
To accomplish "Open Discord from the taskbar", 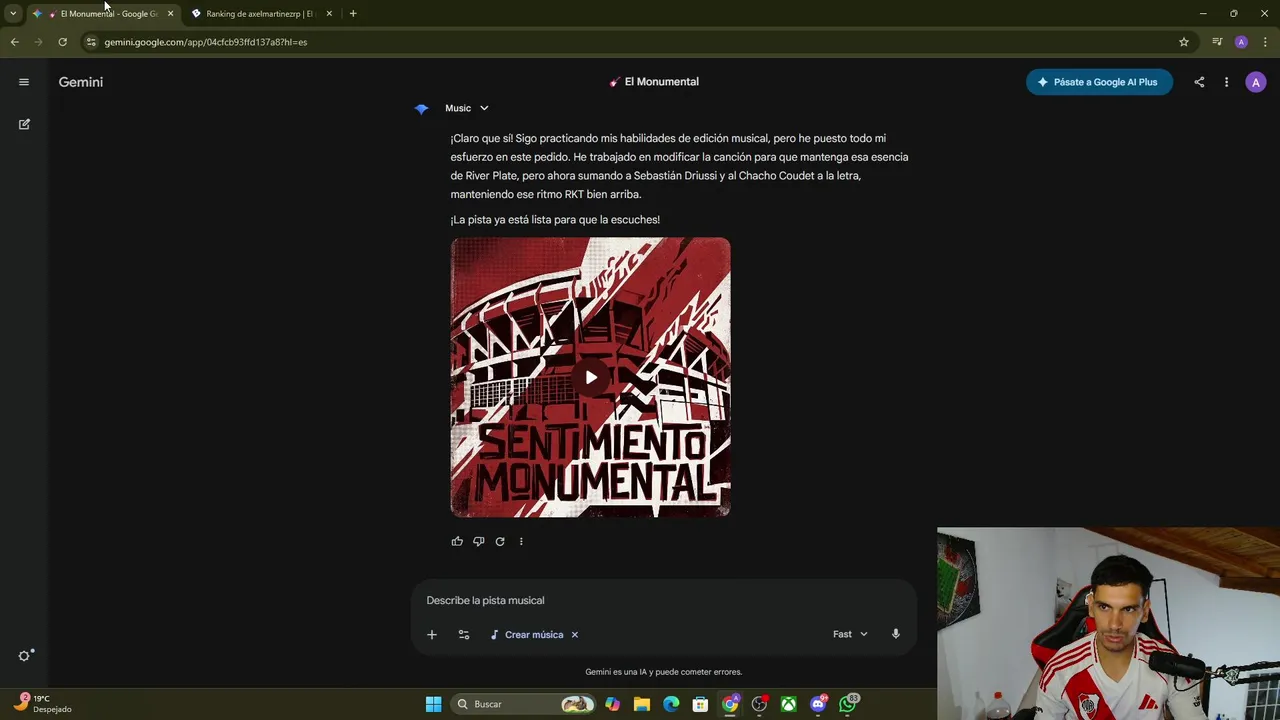I will [819, 704].
